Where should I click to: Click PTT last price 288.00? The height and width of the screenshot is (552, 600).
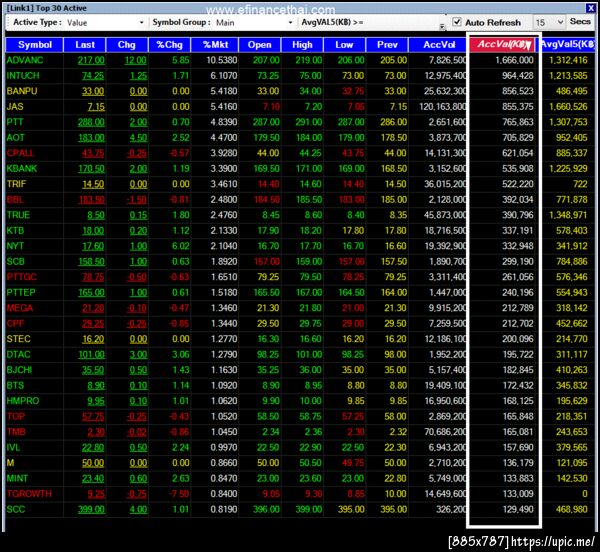pos(91,122)
